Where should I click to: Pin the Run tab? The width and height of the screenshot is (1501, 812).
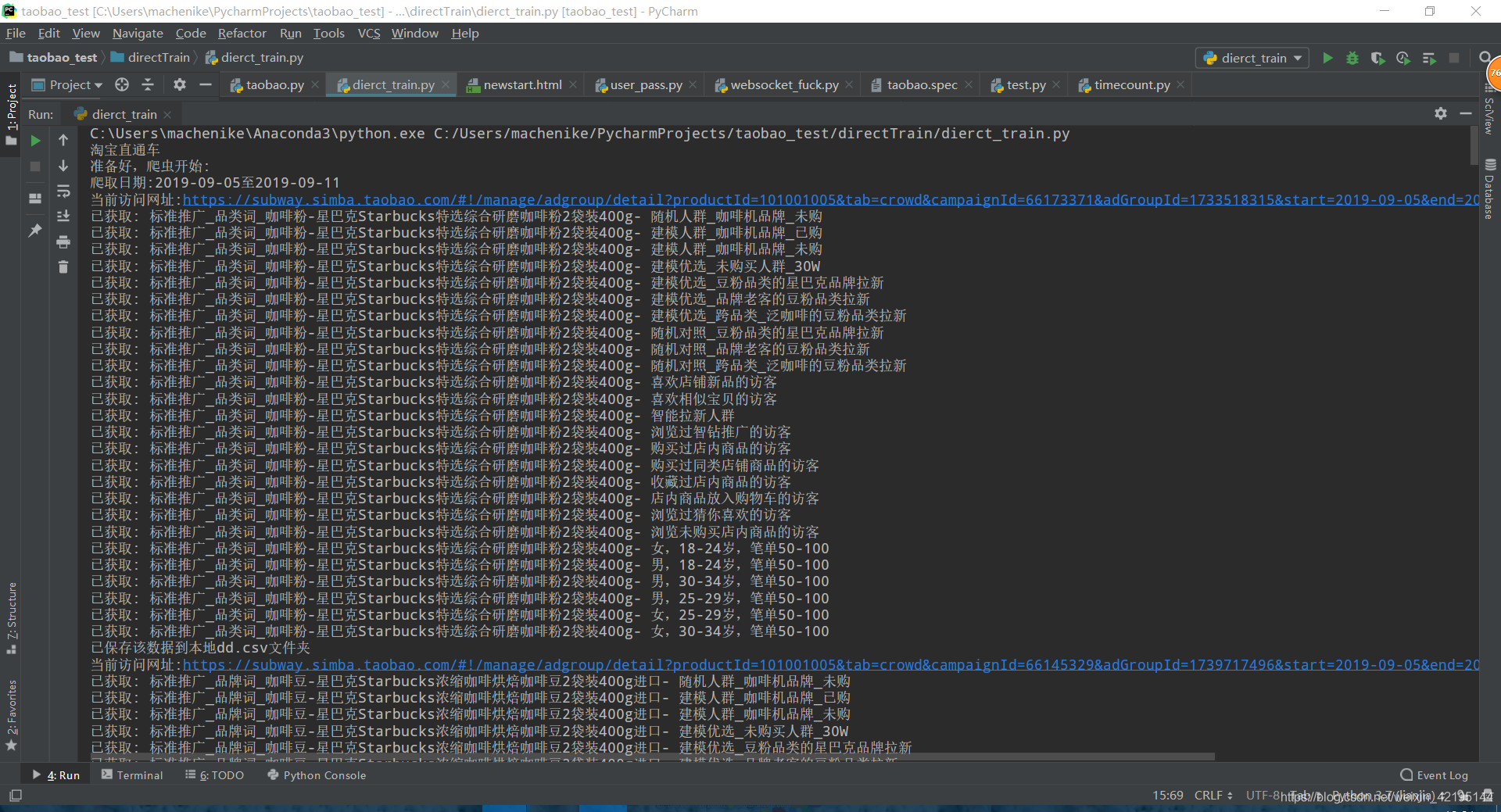click(x=35, y=231)
